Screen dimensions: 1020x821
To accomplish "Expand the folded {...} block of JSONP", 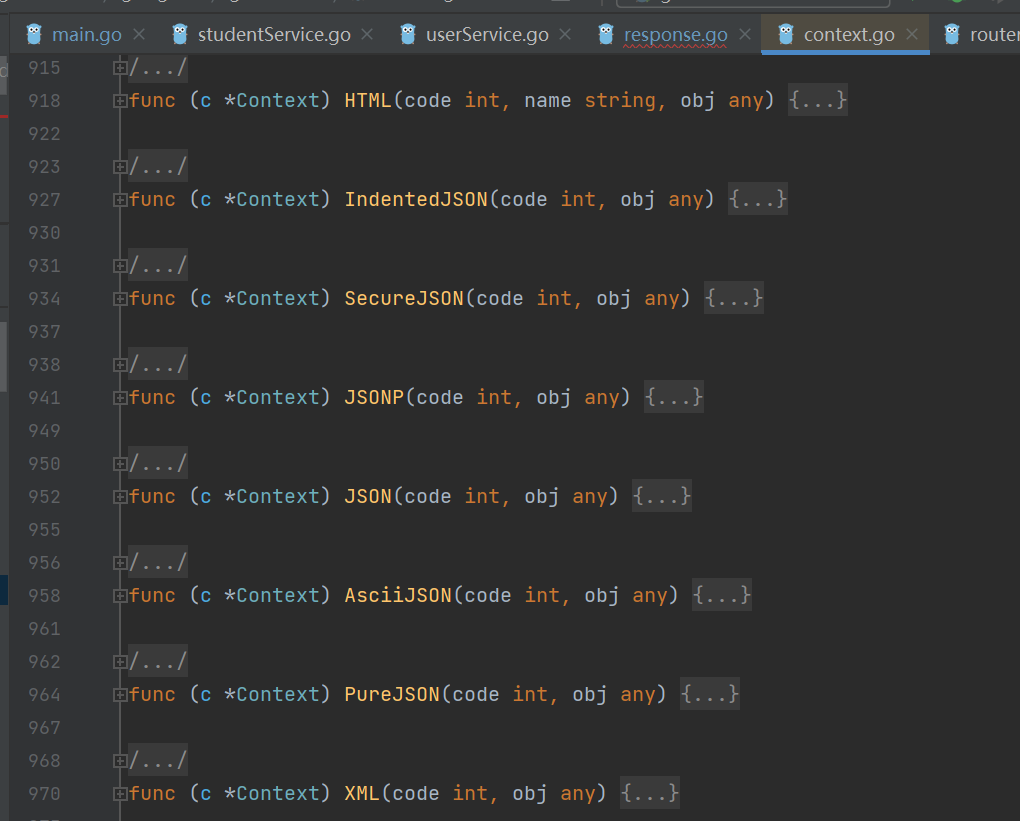I will (674, 398).
